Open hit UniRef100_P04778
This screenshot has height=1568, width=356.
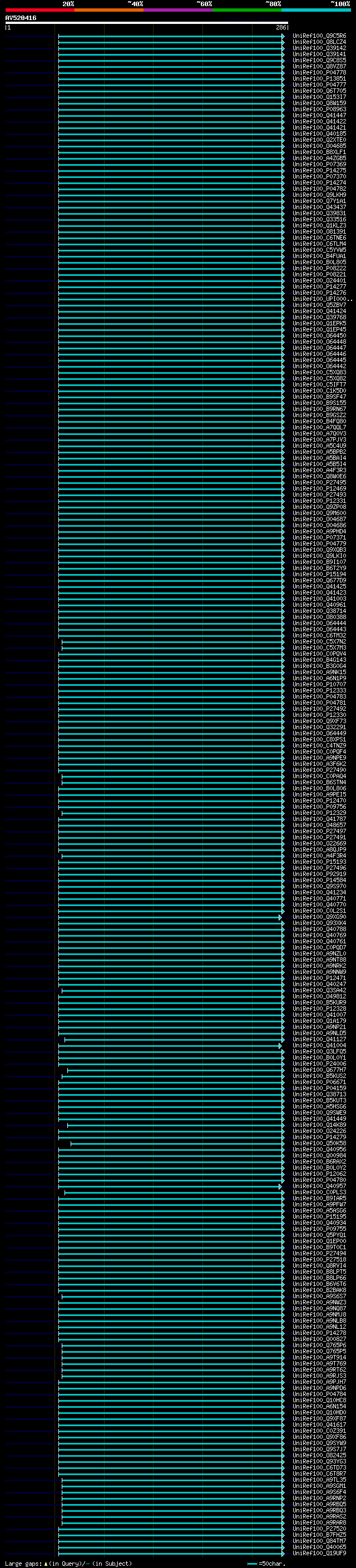point(319,72)
